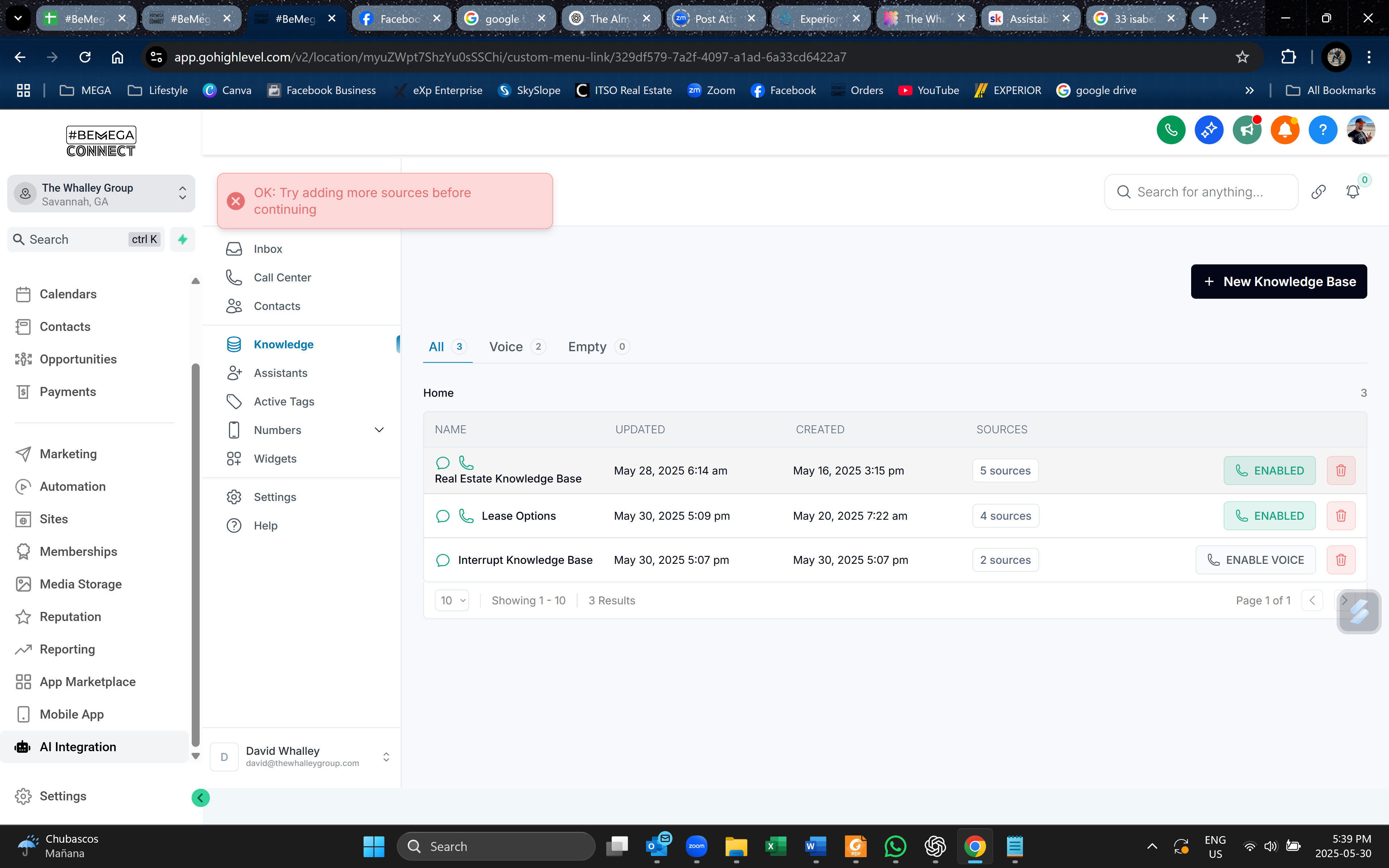Click the Chrome icon in the taskbar
Image resolution: width=1389 pixels, height=868 pixels.
click(975, 846)
